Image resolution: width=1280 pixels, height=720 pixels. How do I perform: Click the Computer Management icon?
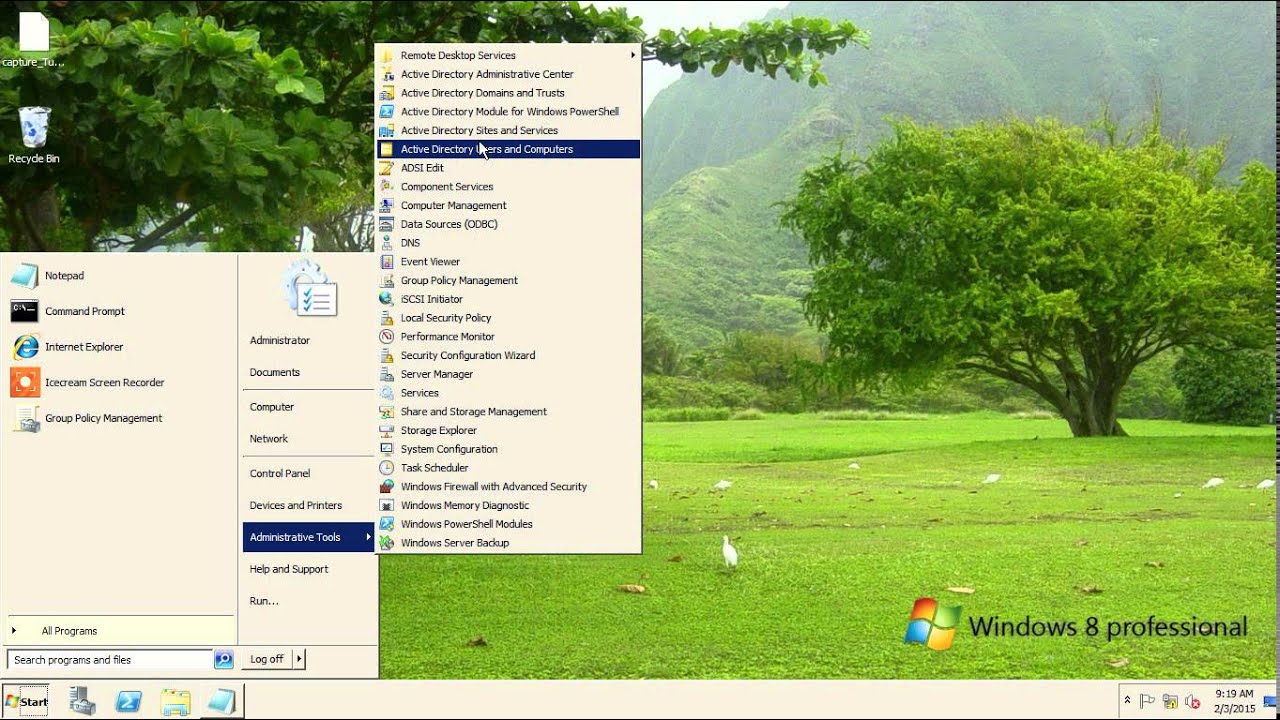coord(386,205)
